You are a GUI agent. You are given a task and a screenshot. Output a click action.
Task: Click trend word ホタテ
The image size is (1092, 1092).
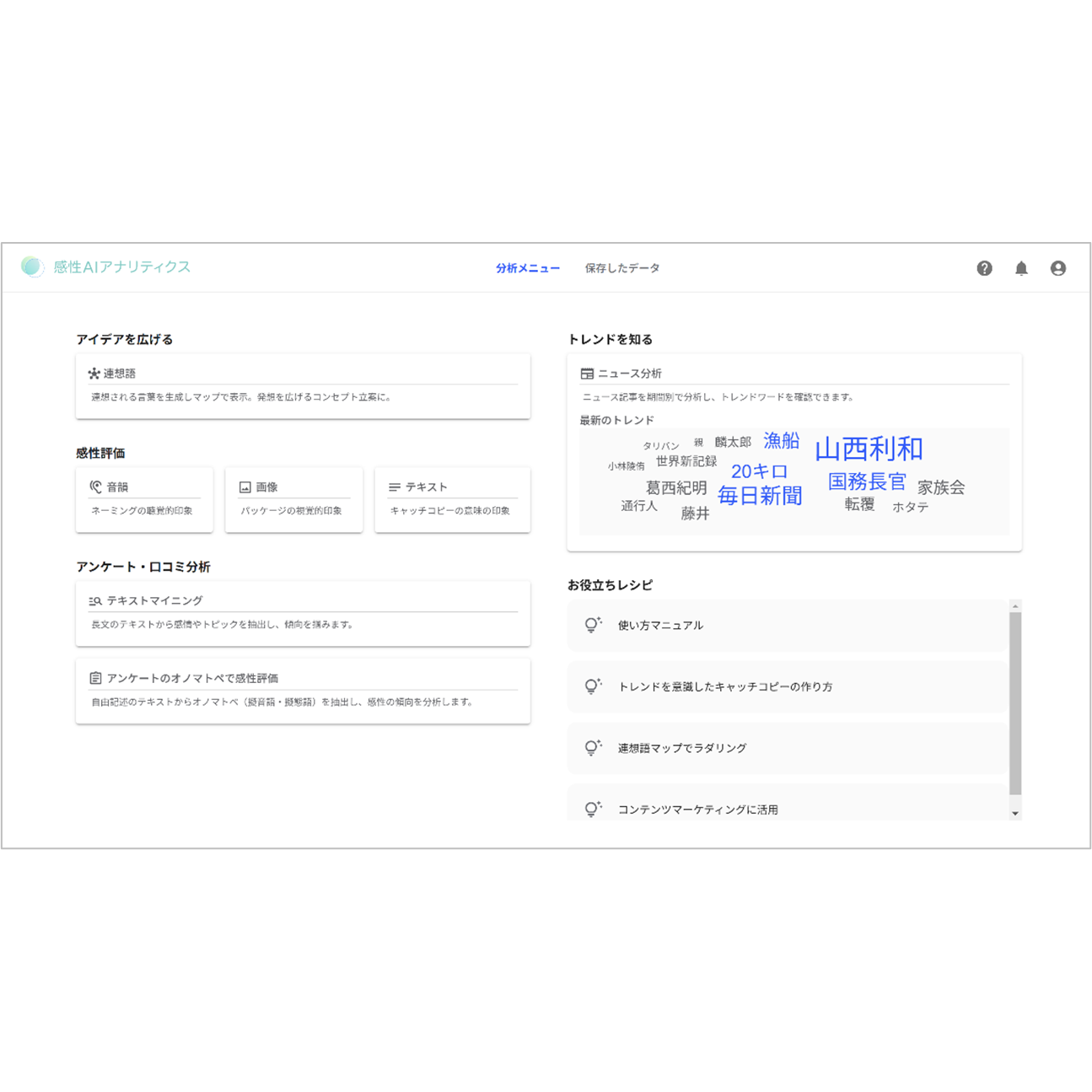click(x=911, y=507)
